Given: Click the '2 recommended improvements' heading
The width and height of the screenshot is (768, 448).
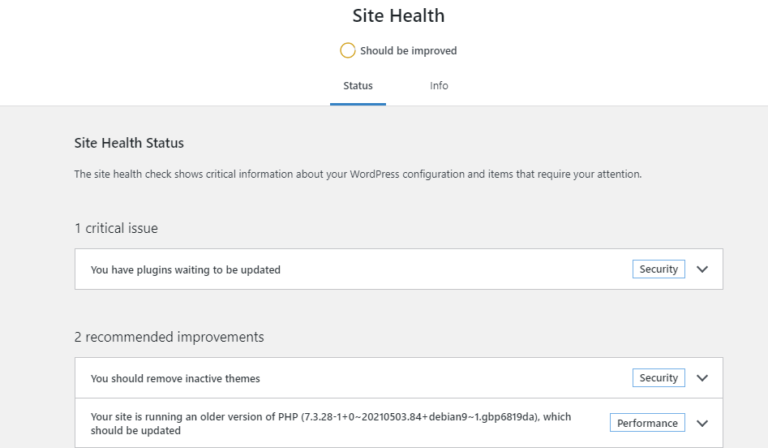Looking at the screenshot, I should pyautogui.click(x=169, y=337).
